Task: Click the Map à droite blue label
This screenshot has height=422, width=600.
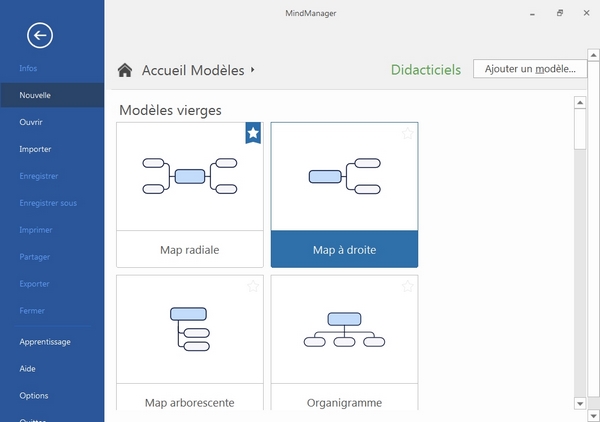Action: point(344,249)
